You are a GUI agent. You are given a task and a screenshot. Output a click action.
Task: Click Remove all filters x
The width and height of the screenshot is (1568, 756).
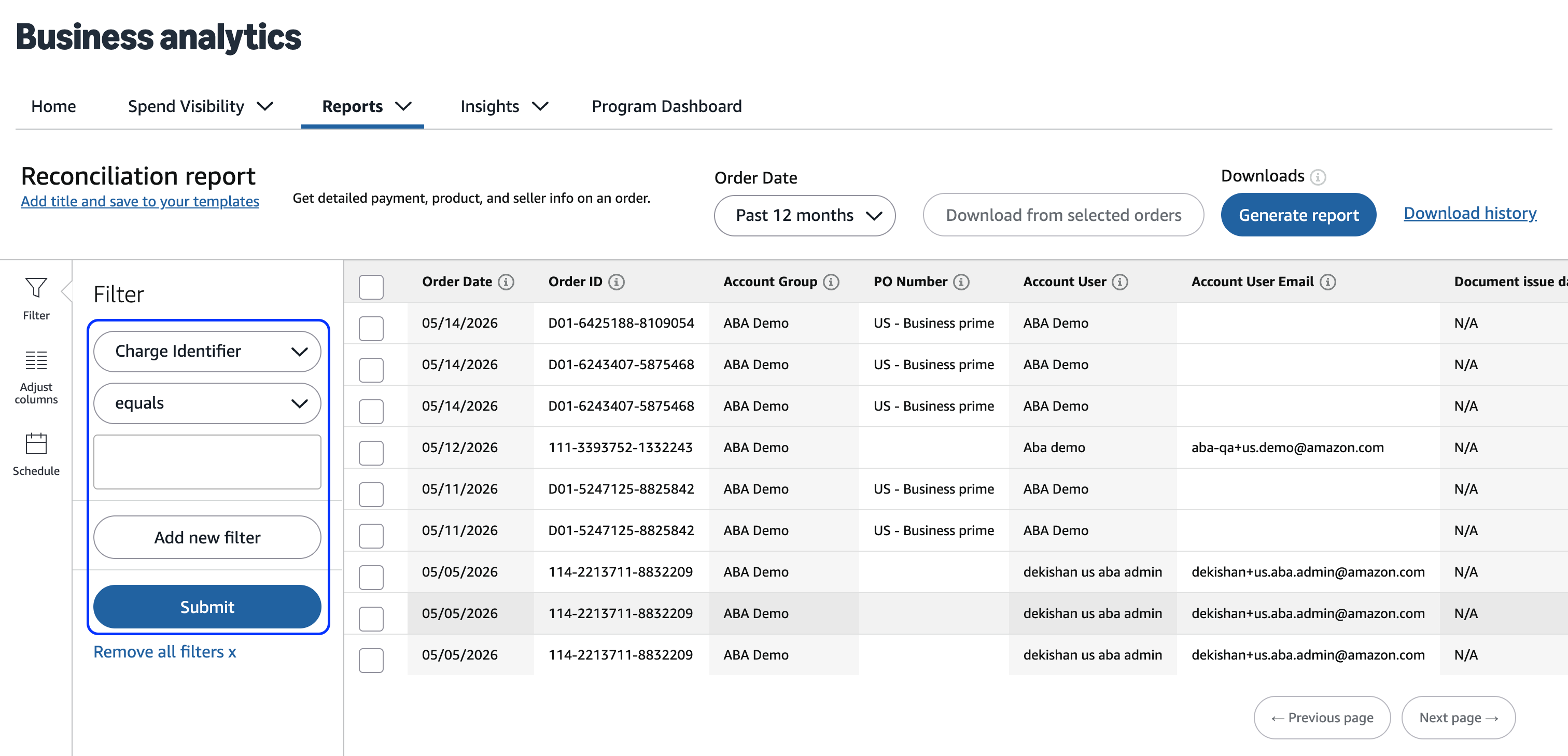click(x=164, y=652)
